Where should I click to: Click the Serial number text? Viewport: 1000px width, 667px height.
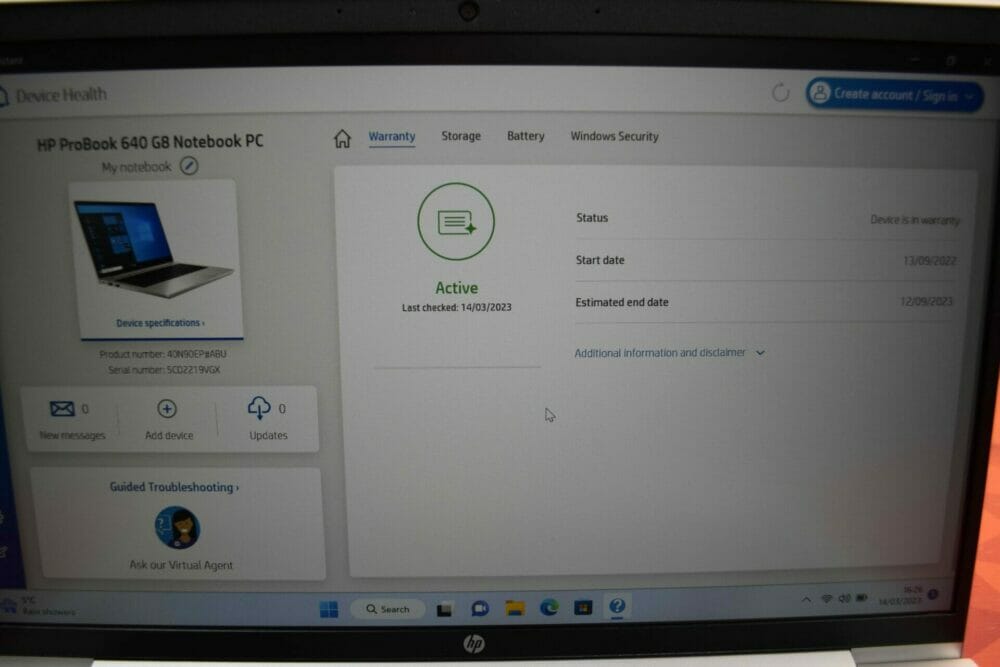[164, 370]
